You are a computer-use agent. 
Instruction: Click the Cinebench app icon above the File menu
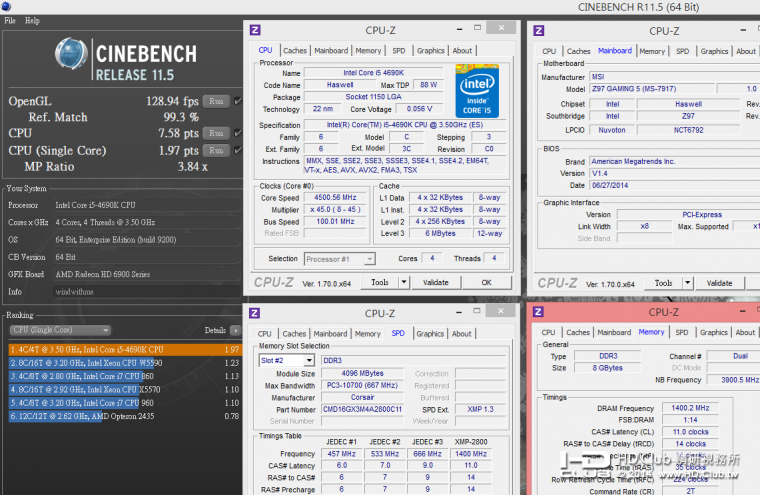[7, 7]
